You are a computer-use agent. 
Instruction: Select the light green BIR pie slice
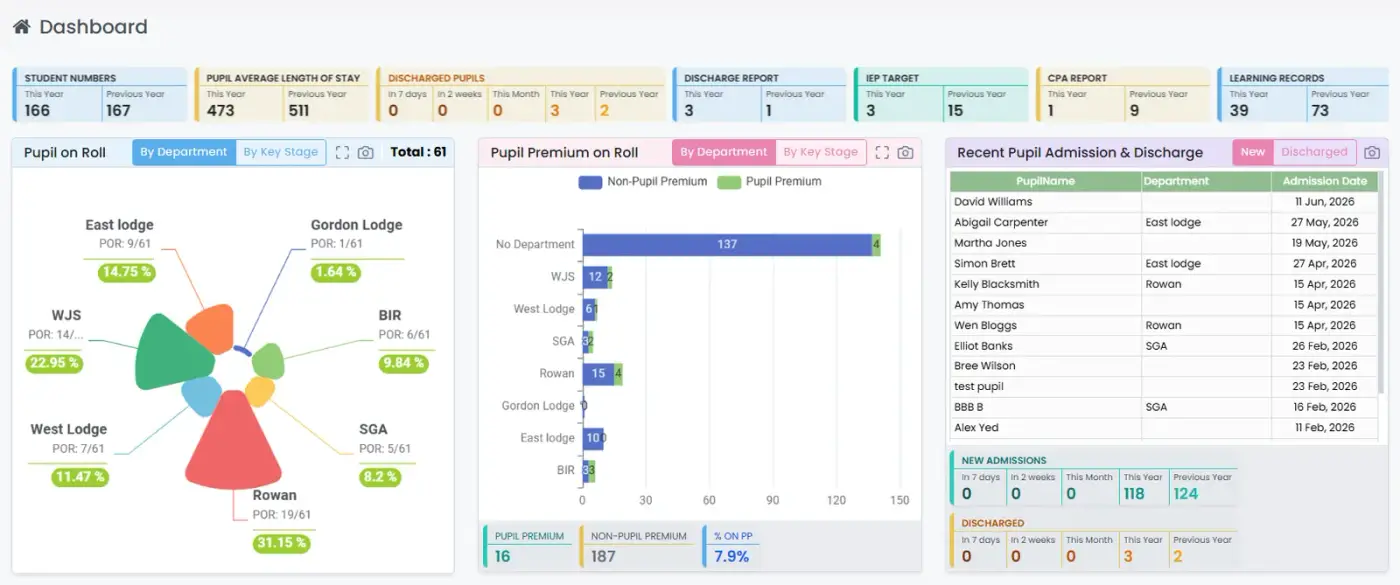point(269,360)
